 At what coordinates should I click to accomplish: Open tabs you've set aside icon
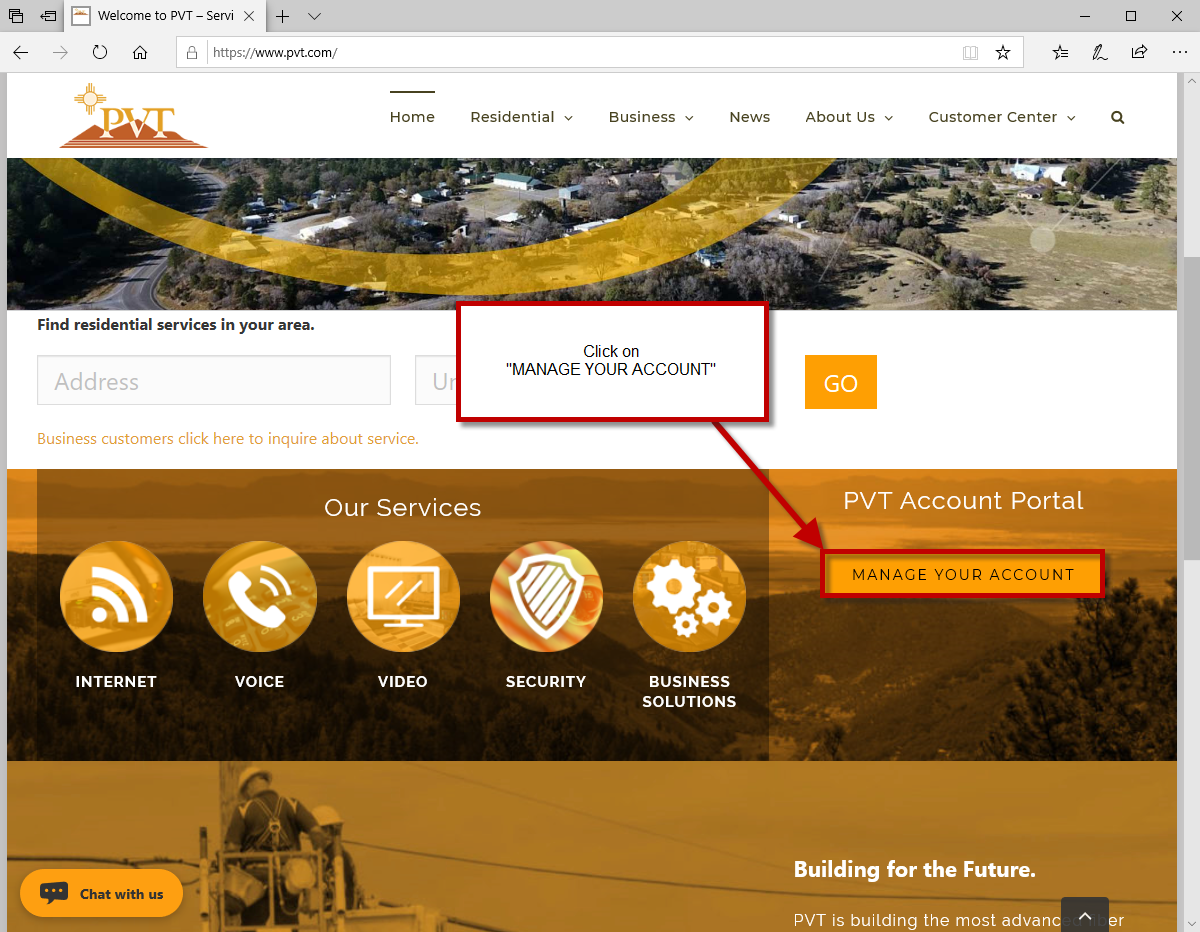[16, 16]
